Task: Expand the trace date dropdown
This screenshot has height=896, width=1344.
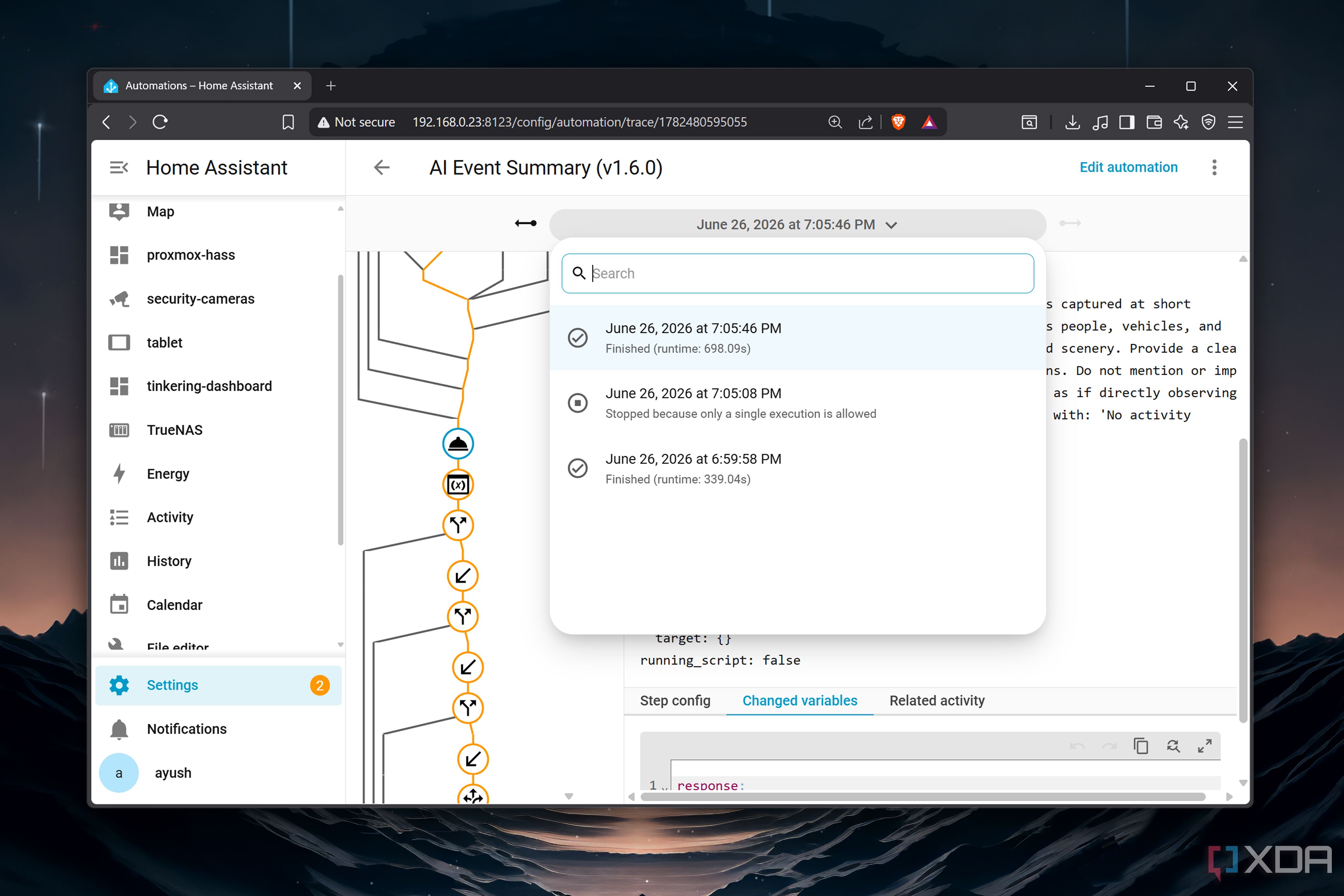Action: point(797,225)
